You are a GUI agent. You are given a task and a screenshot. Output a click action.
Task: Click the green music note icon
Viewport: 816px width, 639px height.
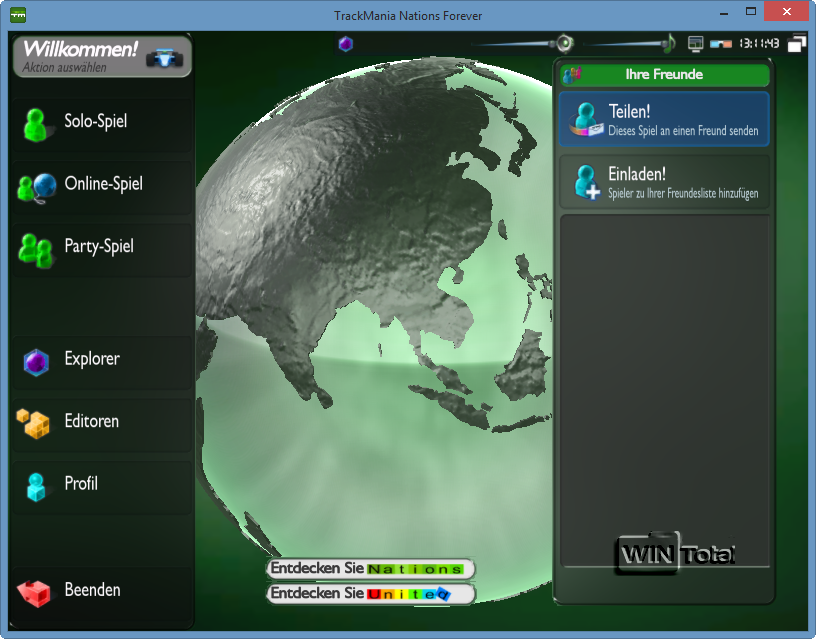coord(669,43)
